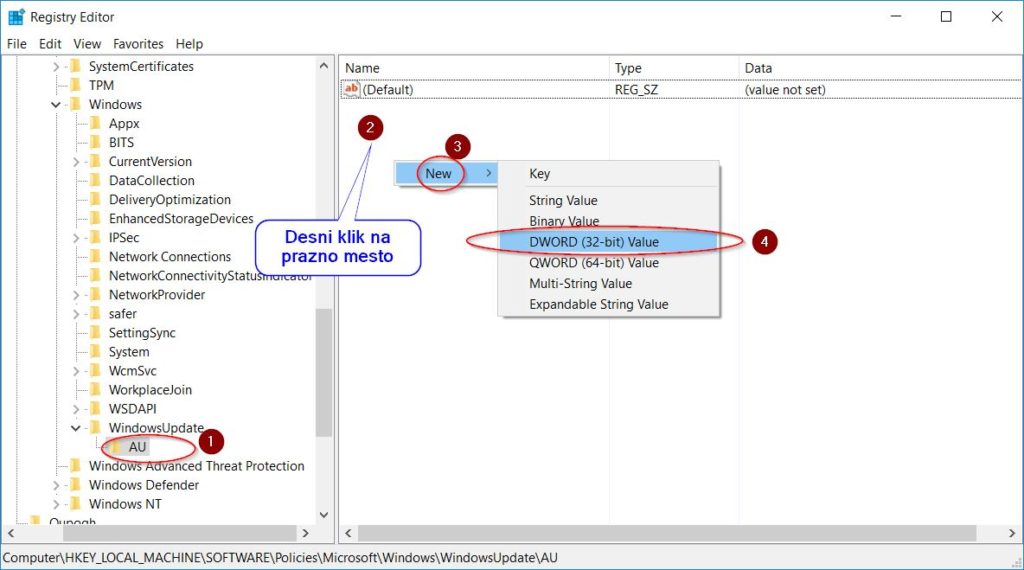Open the Favorites menu
The height and width of the screenshot is (570, 1024).
(138, 44)
